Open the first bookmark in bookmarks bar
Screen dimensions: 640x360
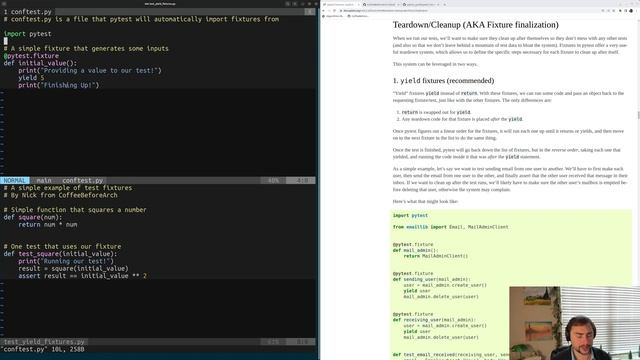point(333,16)
